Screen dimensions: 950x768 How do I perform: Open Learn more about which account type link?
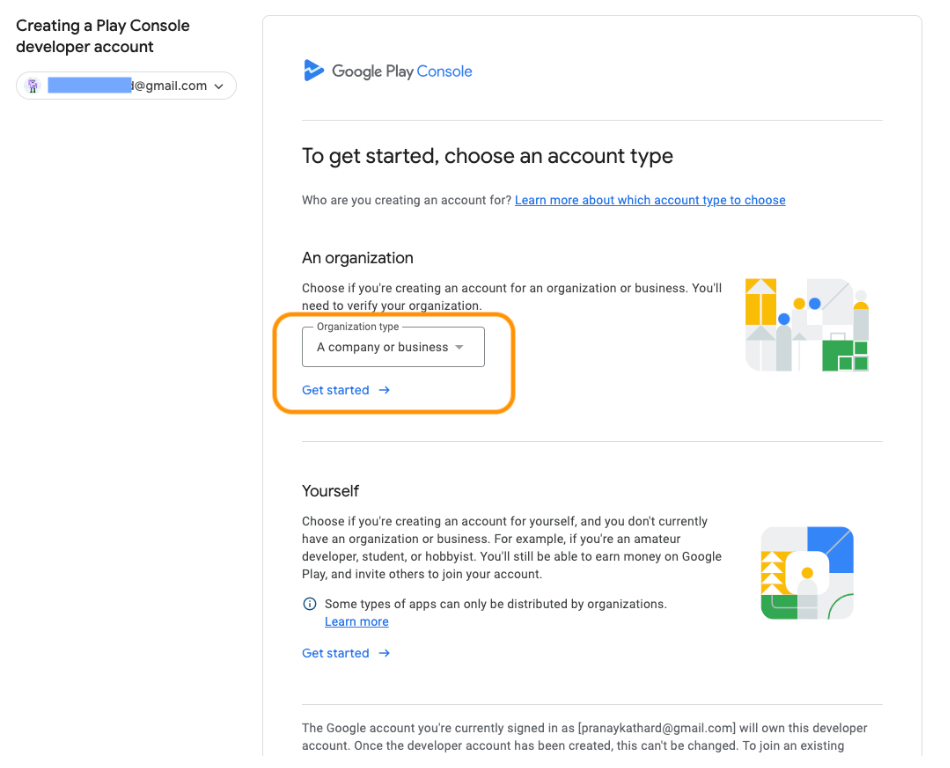649,200
